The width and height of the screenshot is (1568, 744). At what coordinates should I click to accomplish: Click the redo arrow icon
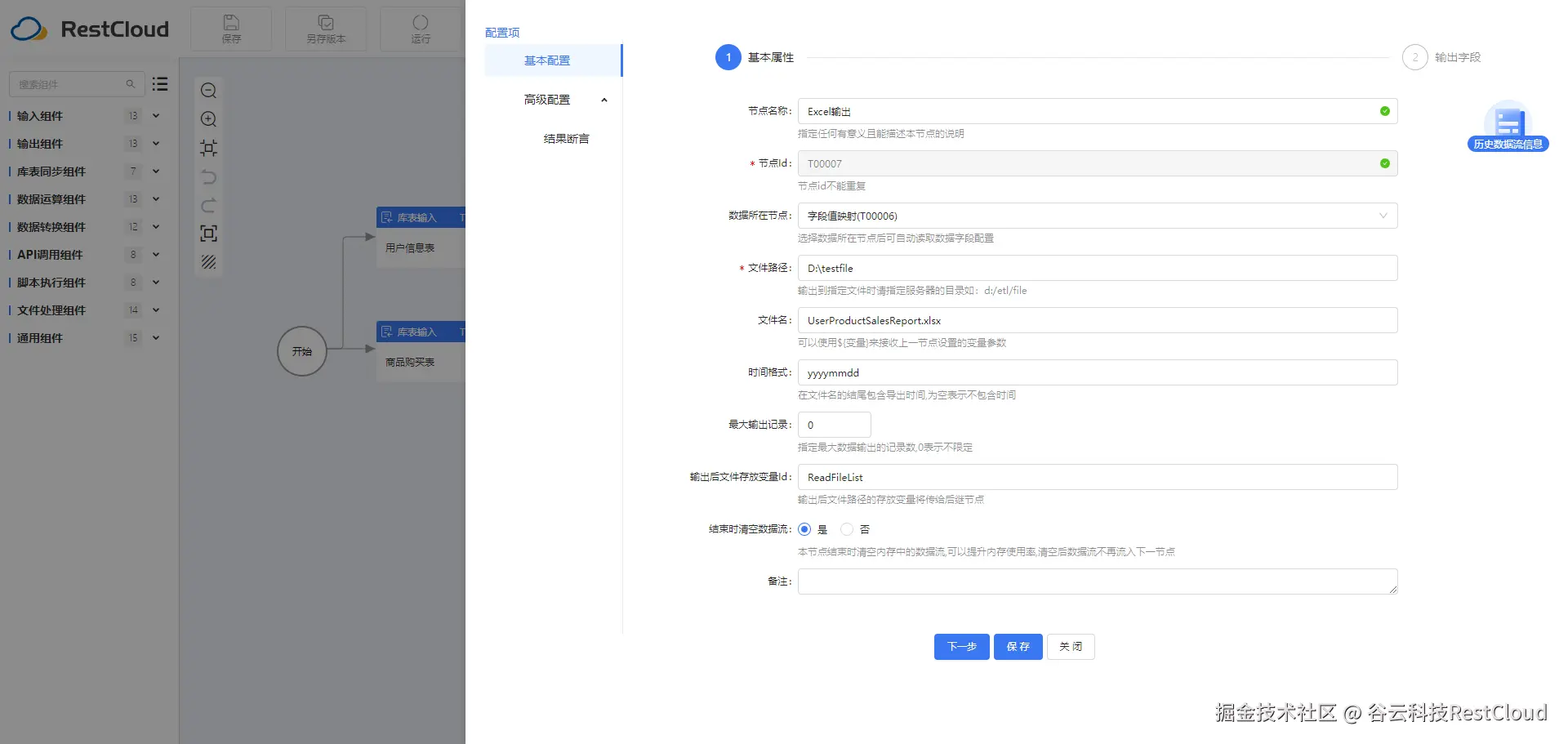click(x=209, y=205)
